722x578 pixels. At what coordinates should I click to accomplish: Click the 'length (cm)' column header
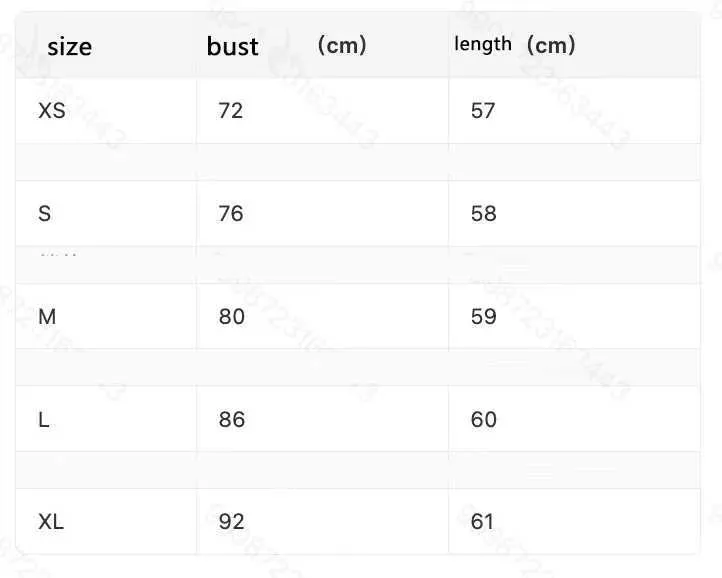[514, 45]
